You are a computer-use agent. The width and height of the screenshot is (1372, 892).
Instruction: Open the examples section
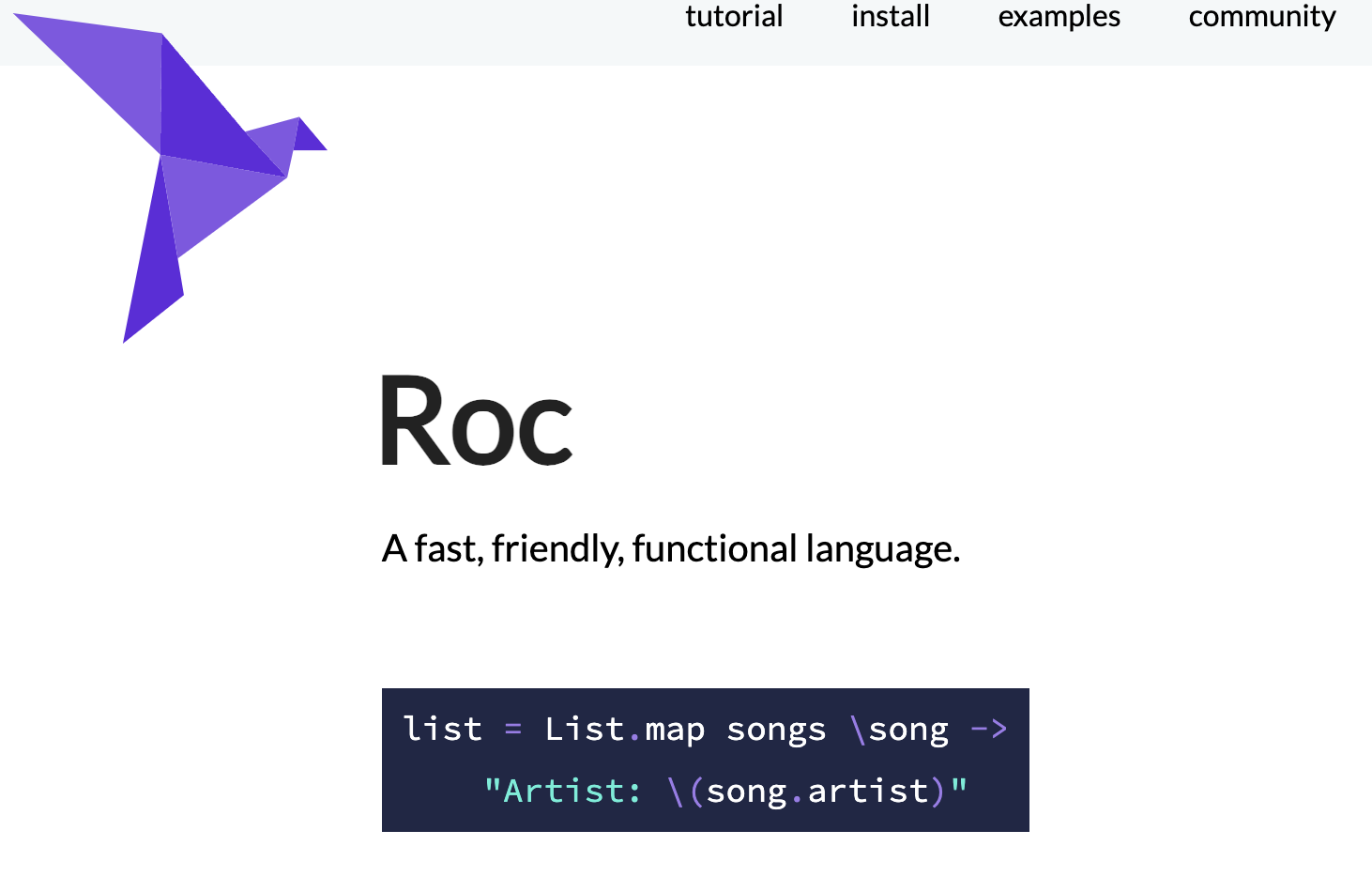(1059, 17)
